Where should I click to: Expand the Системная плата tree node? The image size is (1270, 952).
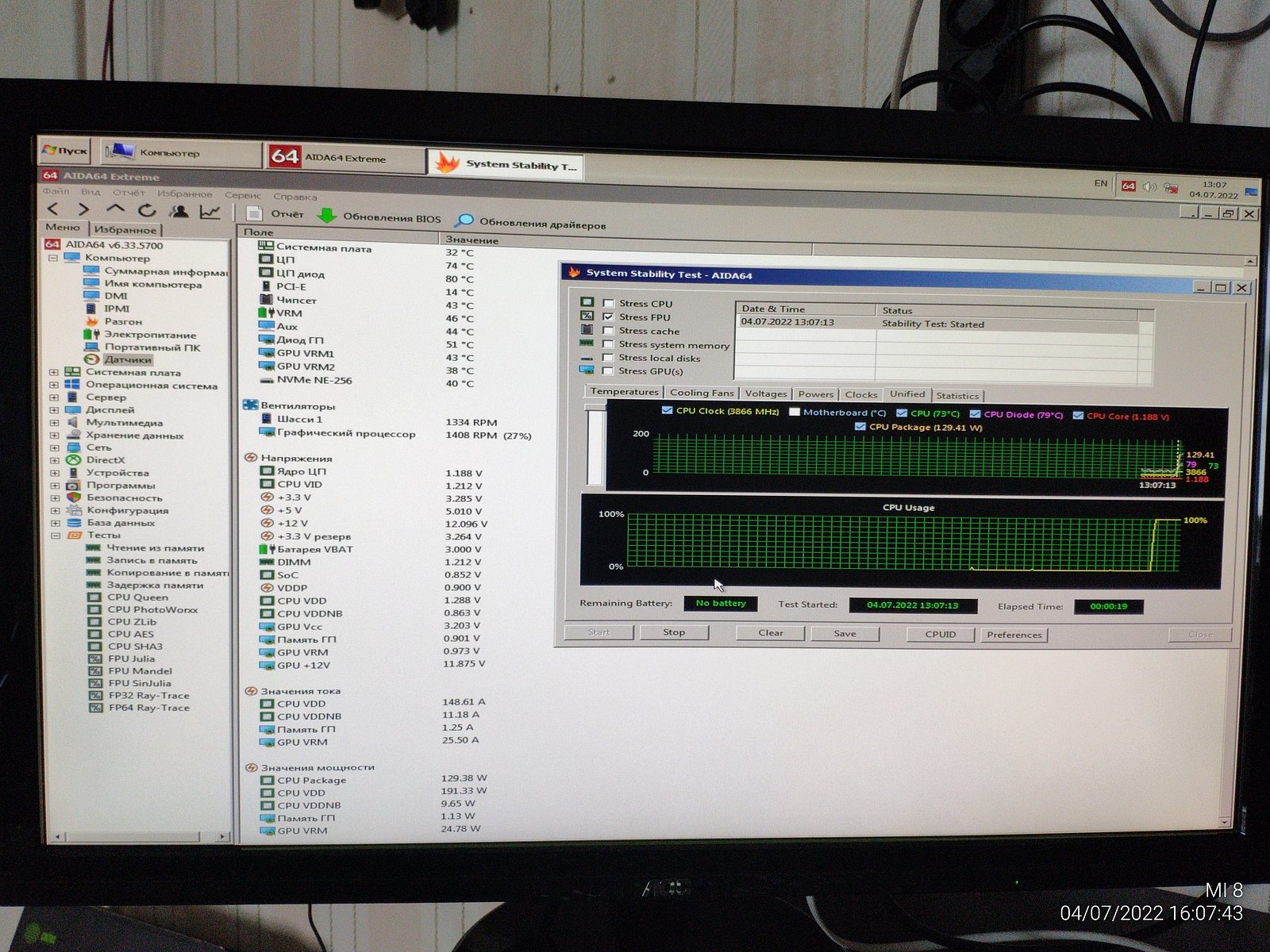click(x=54, y=372)
